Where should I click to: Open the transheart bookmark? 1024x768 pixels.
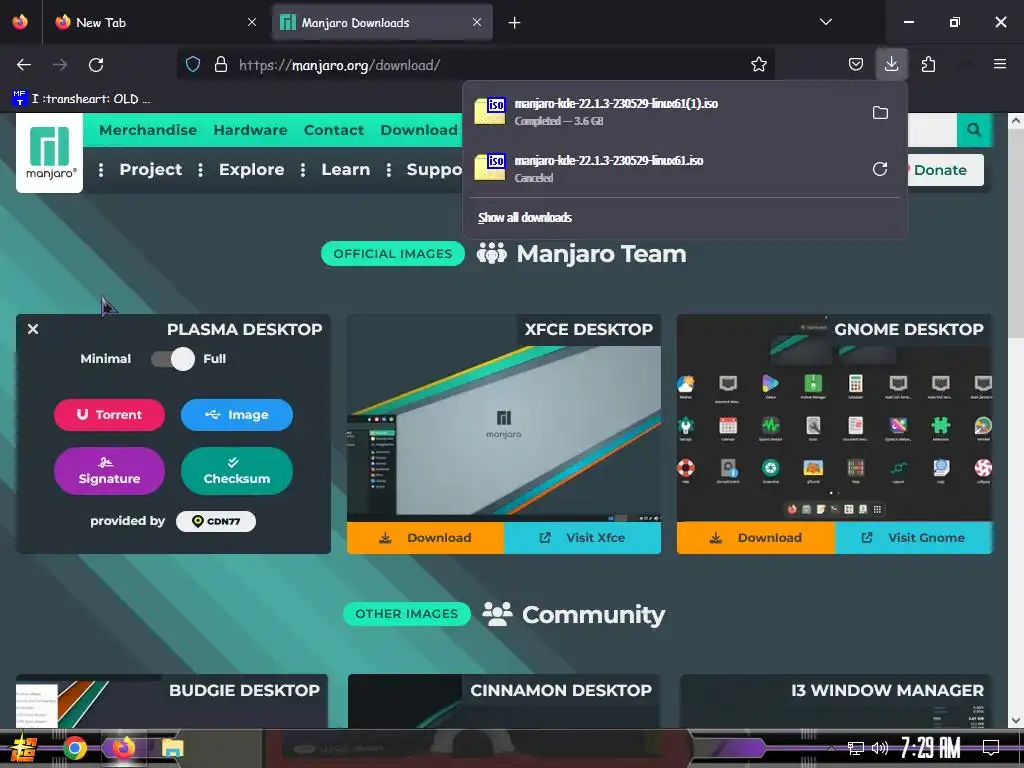pos(81,99)
